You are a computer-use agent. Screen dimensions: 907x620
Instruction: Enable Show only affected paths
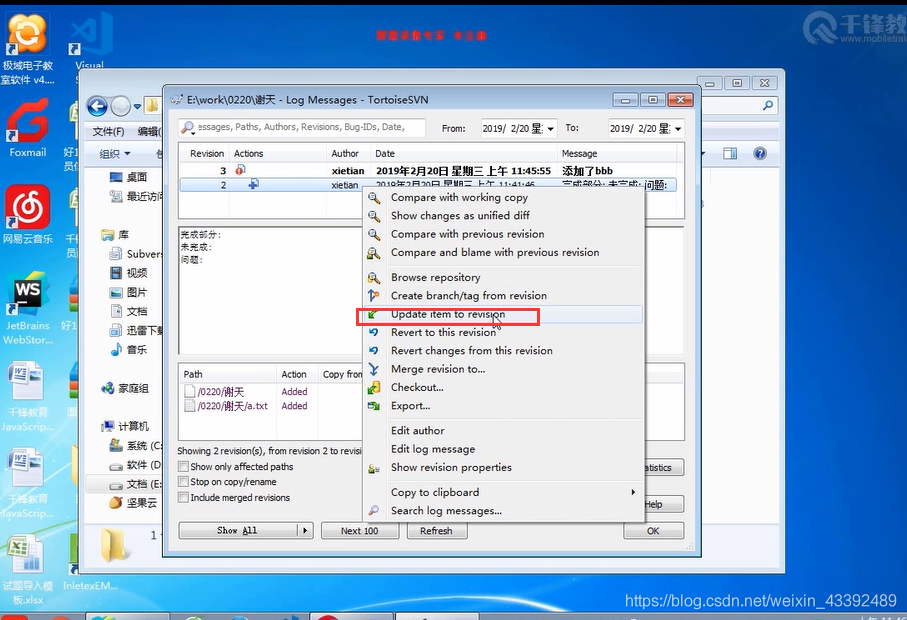(183, 466)
